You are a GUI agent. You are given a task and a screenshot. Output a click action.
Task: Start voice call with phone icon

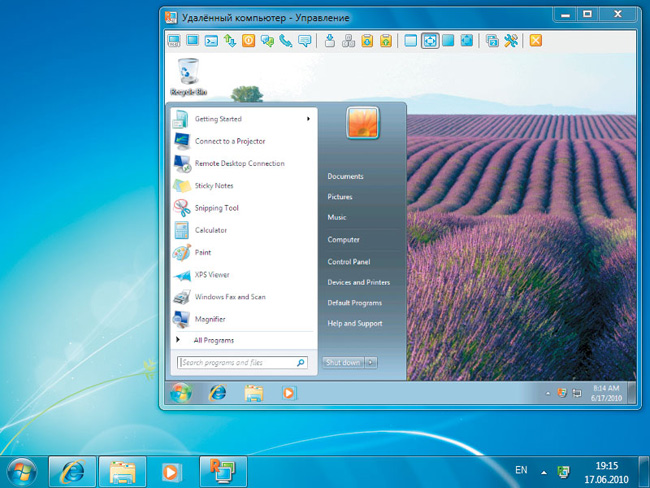pyautogui.click(x=286, y=41)
